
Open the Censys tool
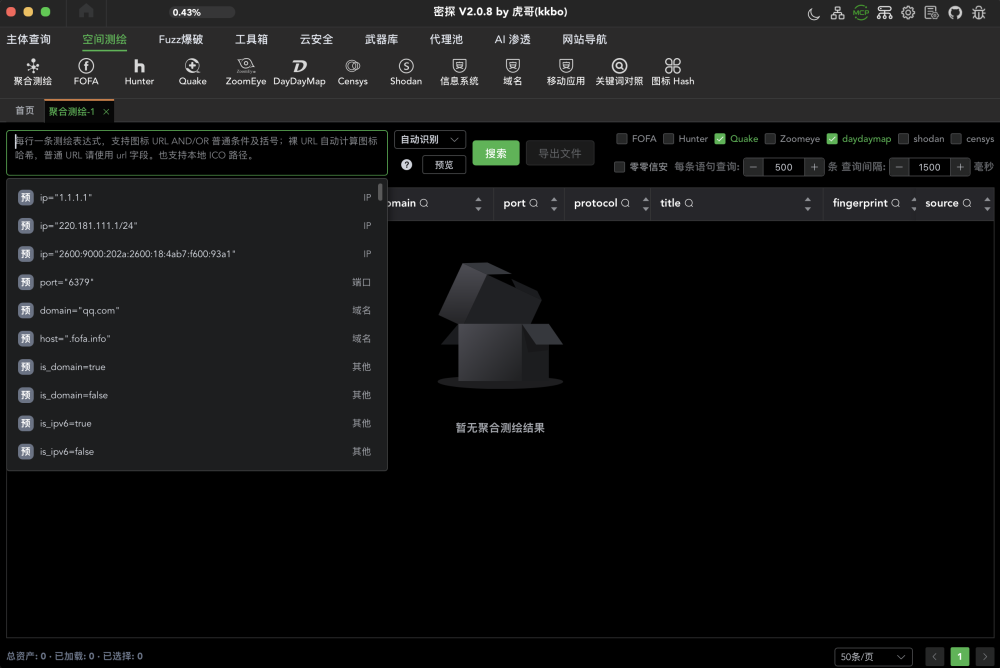(x=353, y=71)
